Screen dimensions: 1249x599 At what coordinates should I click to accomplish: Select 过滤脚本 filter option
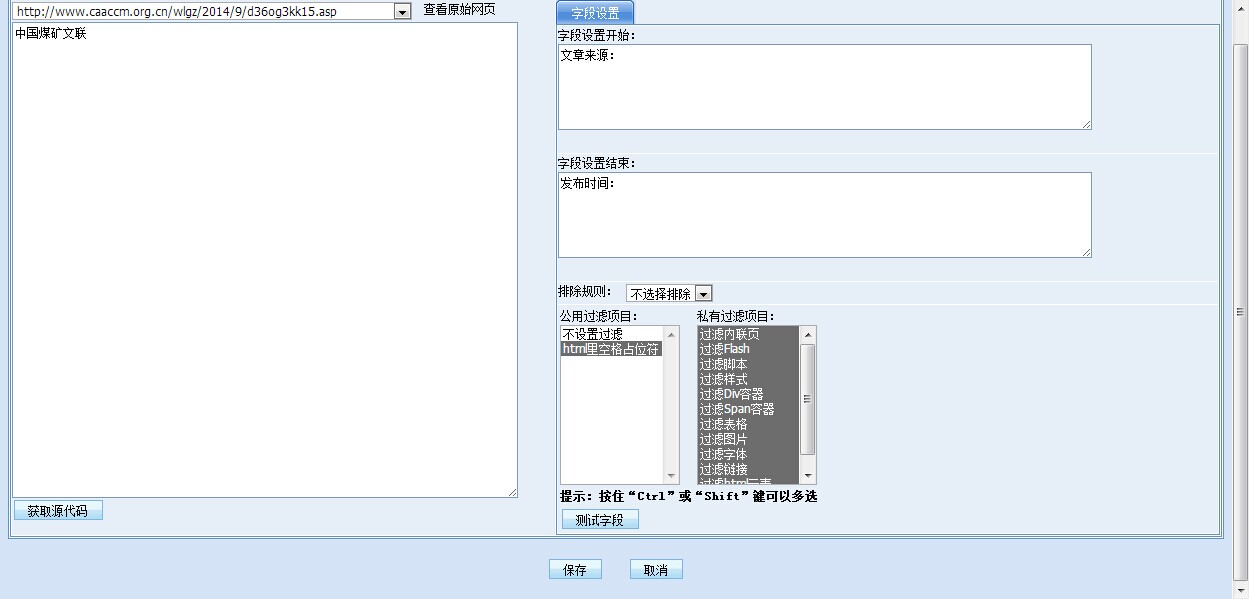(723, 364)
